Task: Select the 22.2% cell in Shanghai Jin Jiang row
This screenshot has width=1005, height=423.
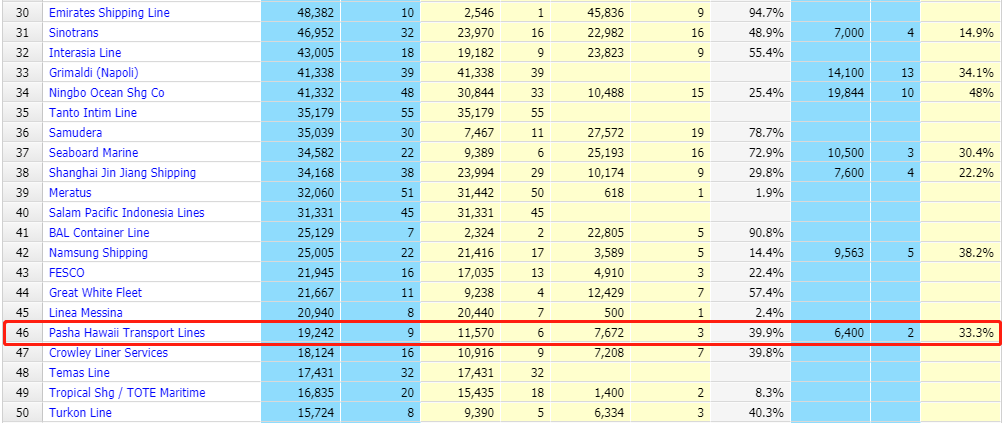Action: [960, 172]
